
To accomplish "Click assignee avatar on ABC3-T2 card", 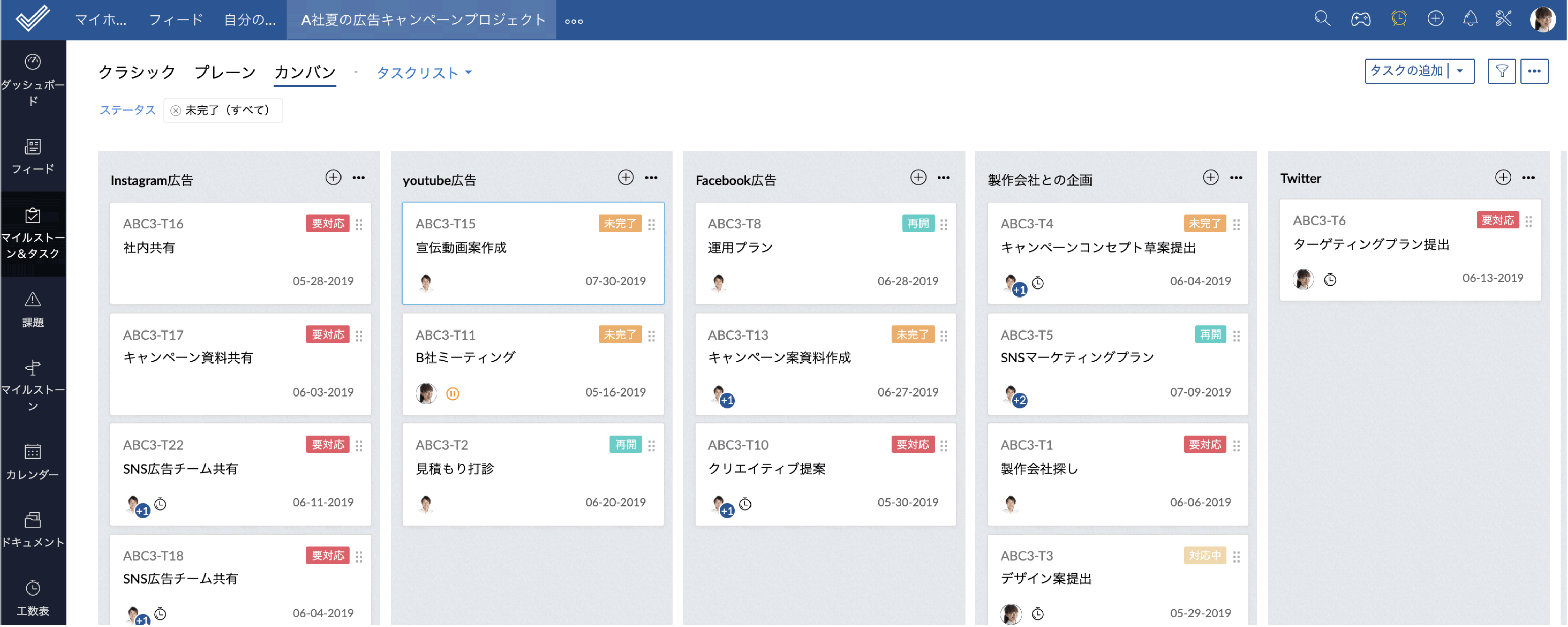I will tap(426, 504).
